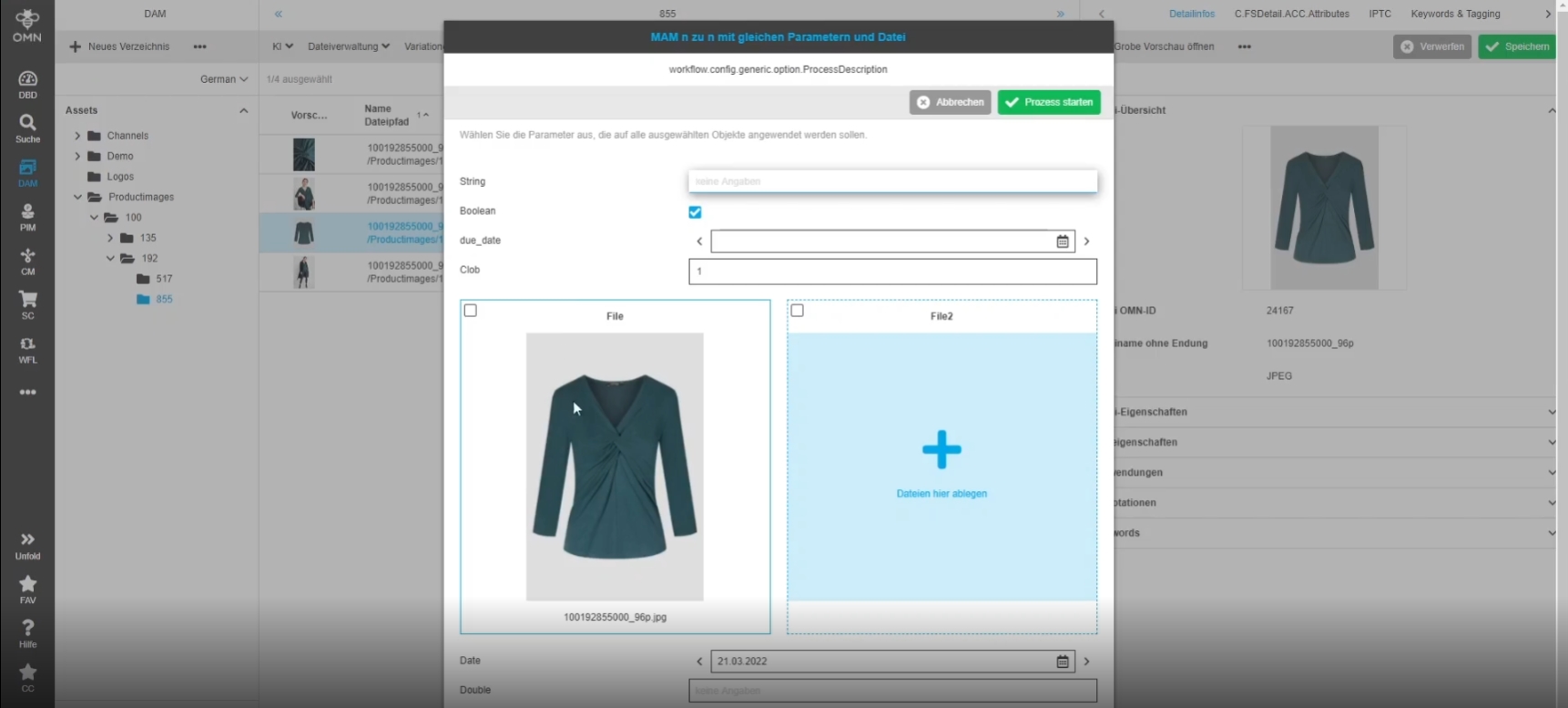Click Neues Verzeichnis button
This screenshot has height=708, width=1568.
pyautogui.click(x=119, y=46)
